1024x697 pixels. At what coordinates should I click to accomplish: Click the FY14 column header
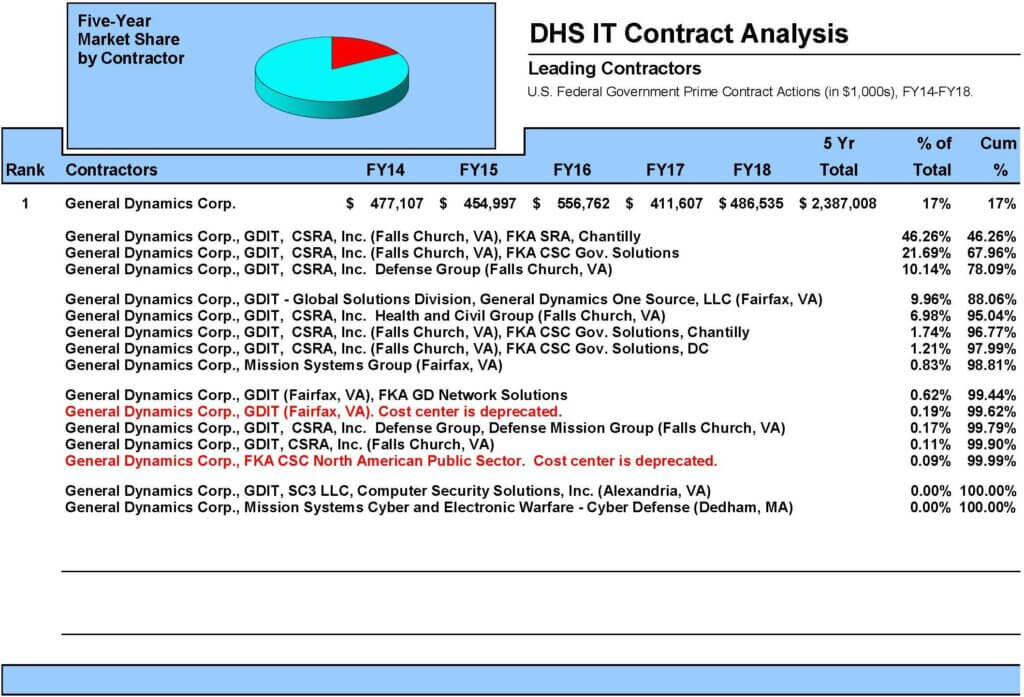click(385, 170)
